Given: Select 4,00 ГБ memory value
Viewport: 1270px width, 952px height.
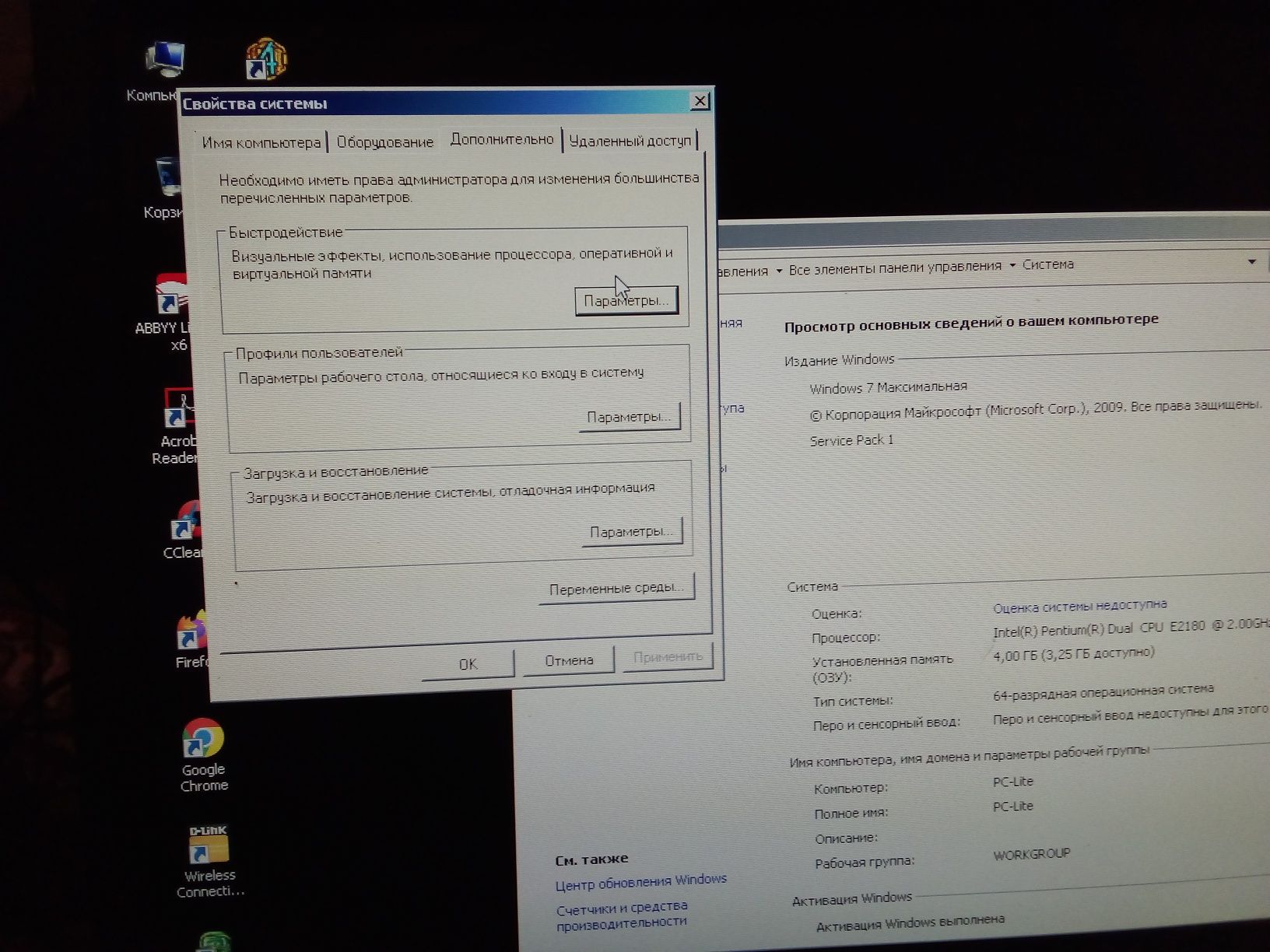Looking at the screenshot, I should [x=1074, y=654].
